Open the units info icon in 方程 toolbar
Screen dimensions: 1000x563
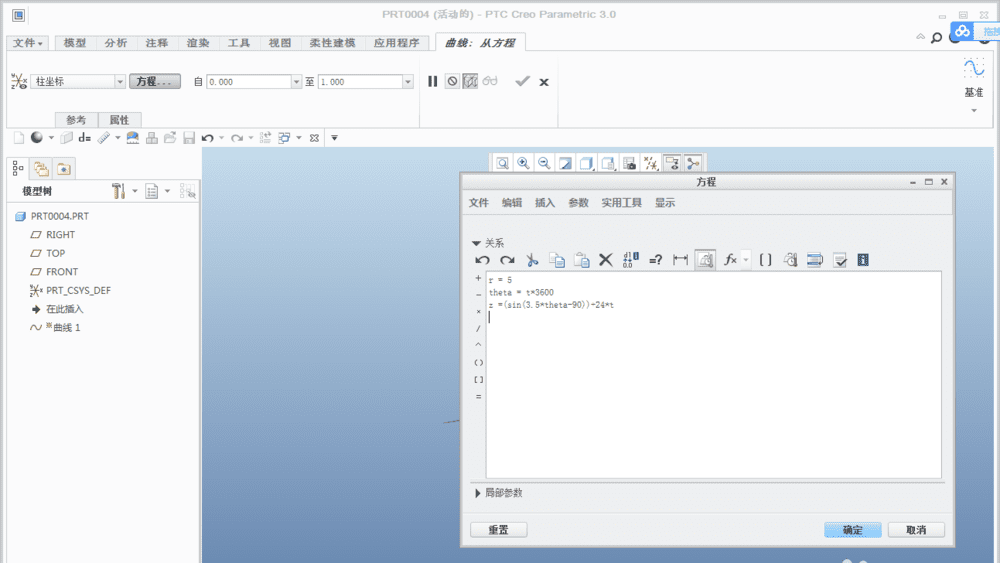click(x=863, y=260)
